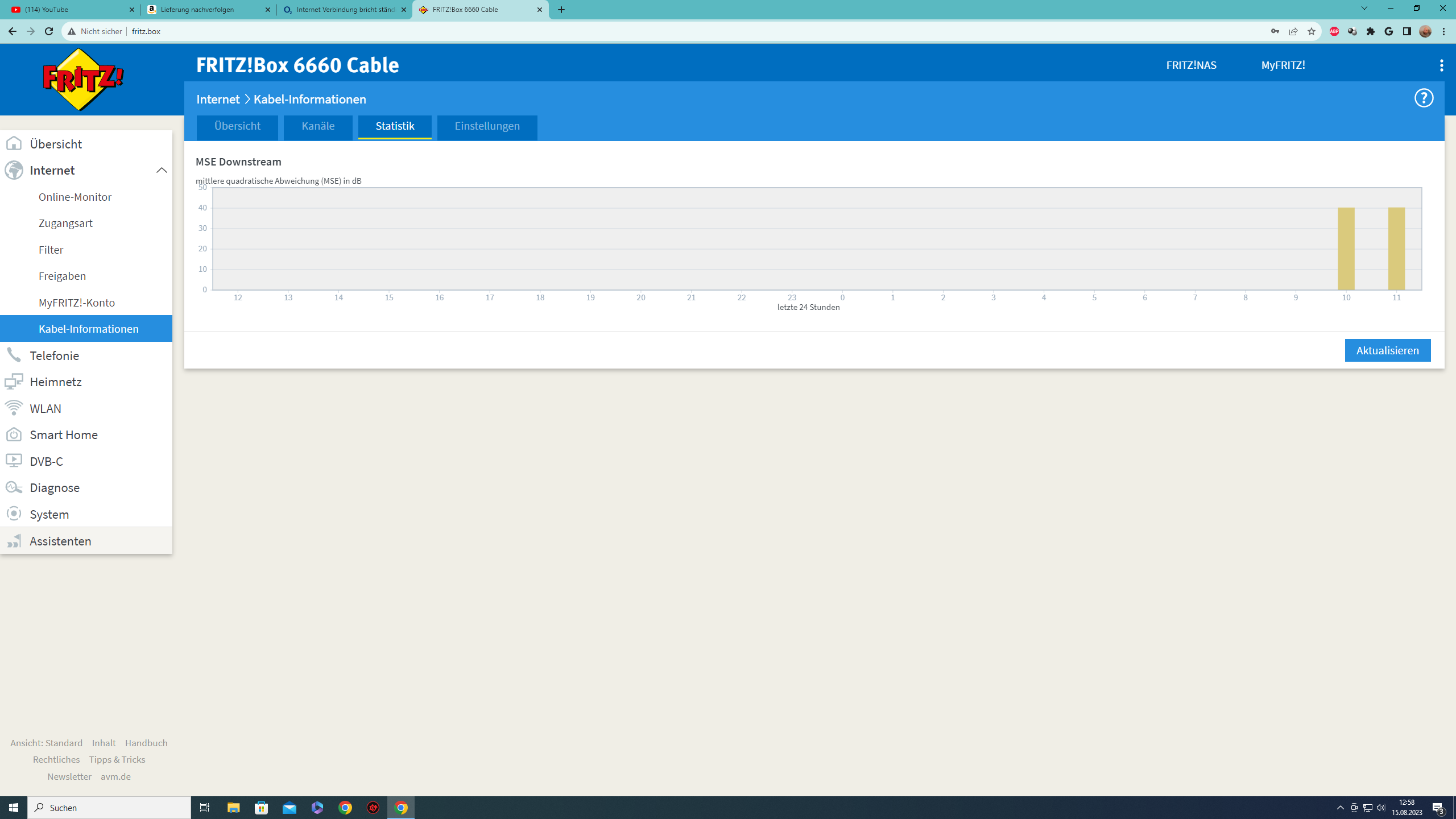The image size is (1456, 819).
Task: Open Chrome side panel icon
Action: (1407, 31)
